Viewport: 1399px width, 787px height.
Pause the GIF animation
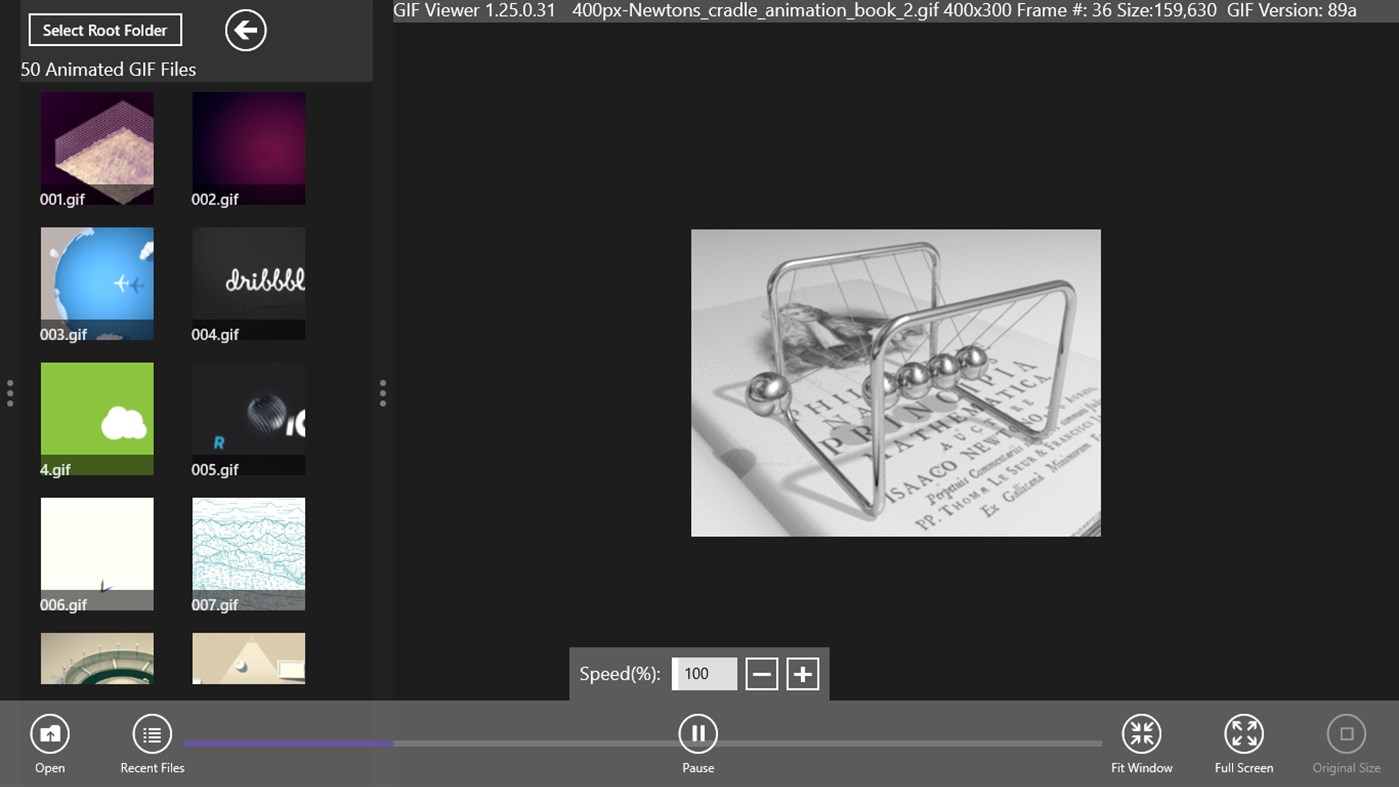698,735
